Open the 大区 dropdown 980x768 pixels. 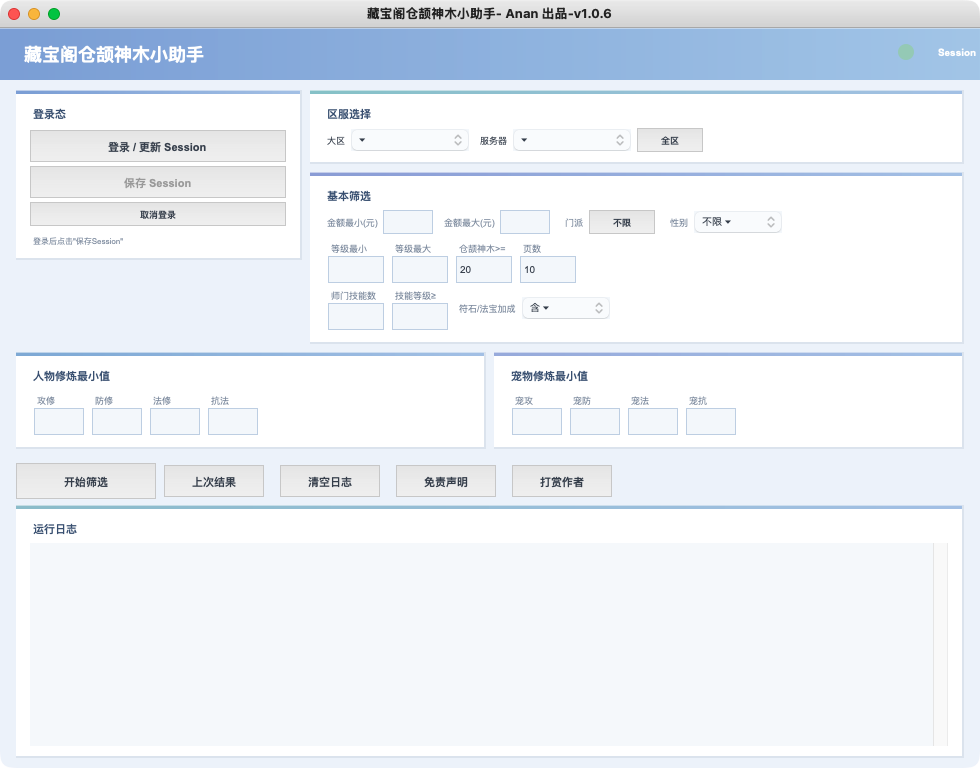point(410,140)
